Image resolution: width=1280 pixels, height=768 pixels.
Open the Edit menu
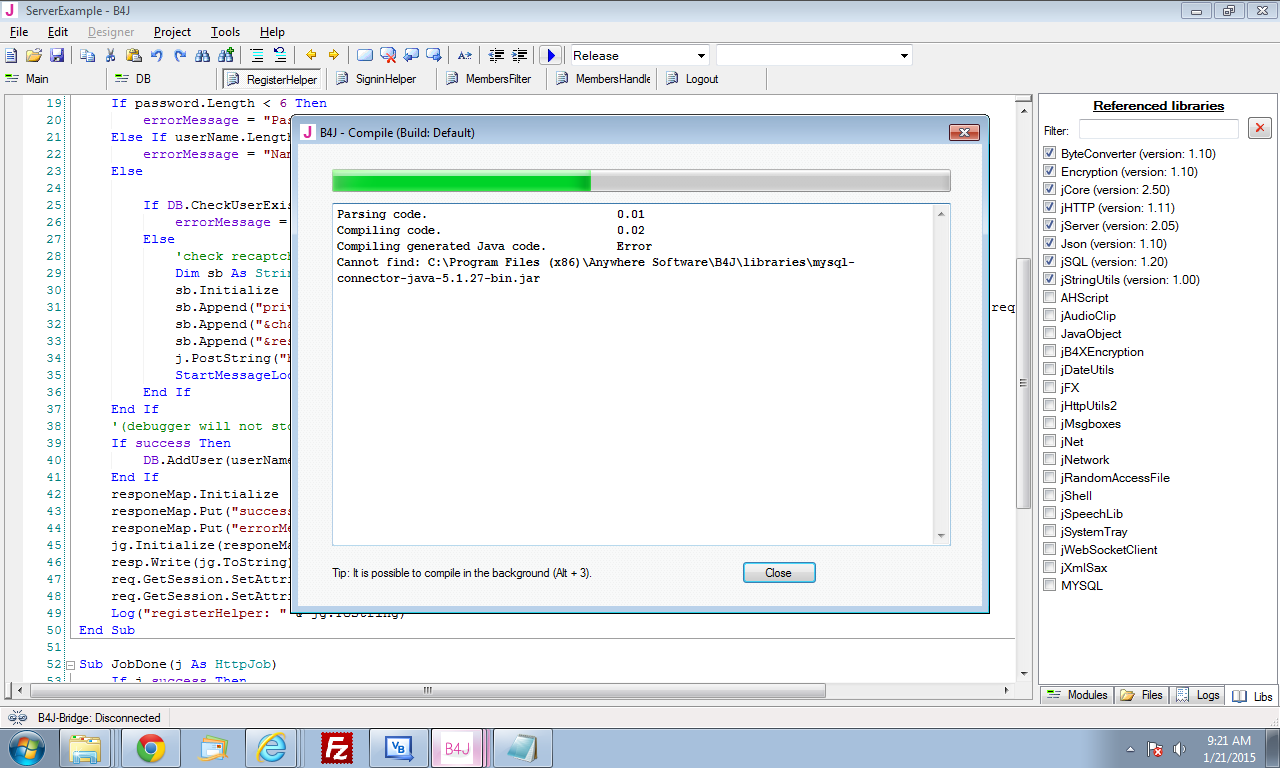[x=58, y=32]
